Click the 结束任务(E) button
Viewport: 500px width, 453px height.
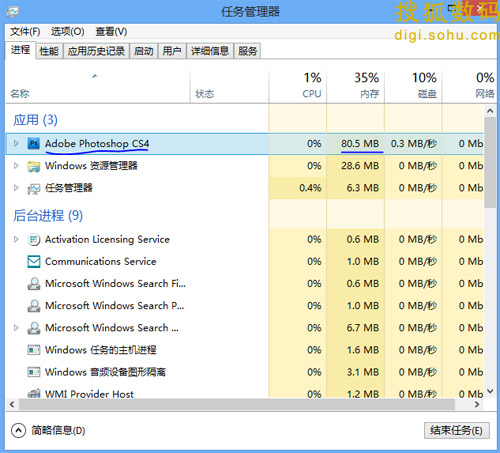pos(457,430)
